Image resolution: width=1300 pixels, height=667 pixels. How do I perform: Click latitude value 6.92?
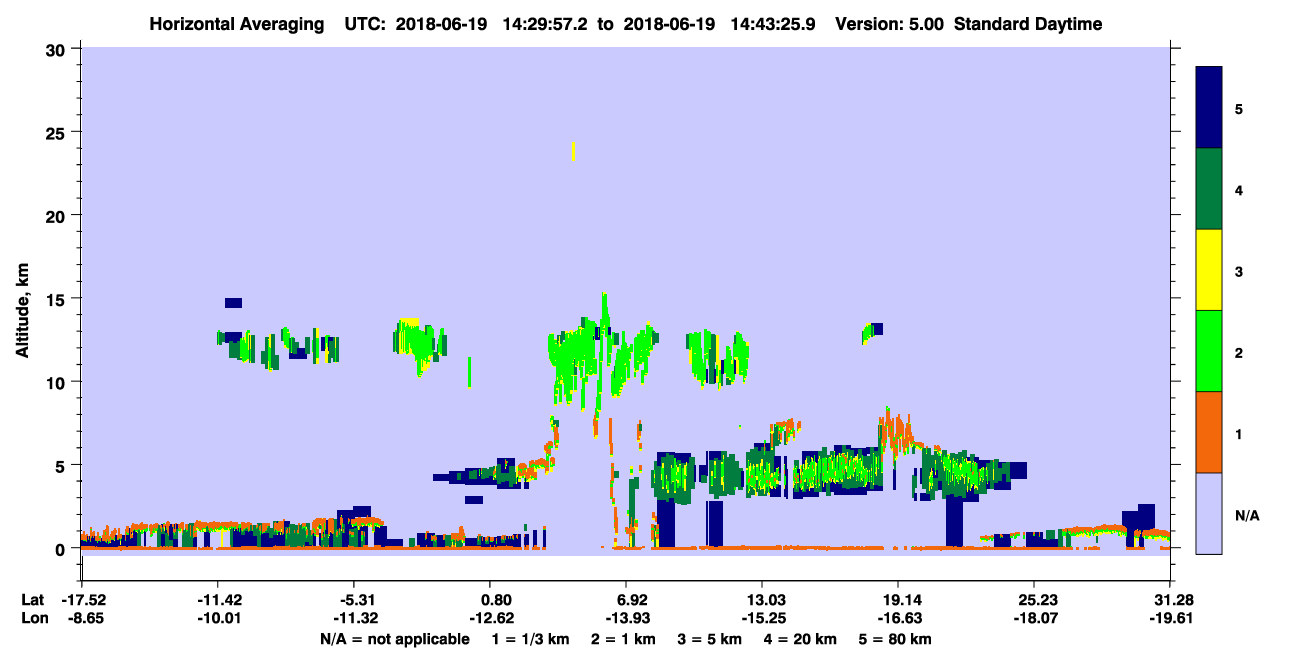tap(633, 600)
